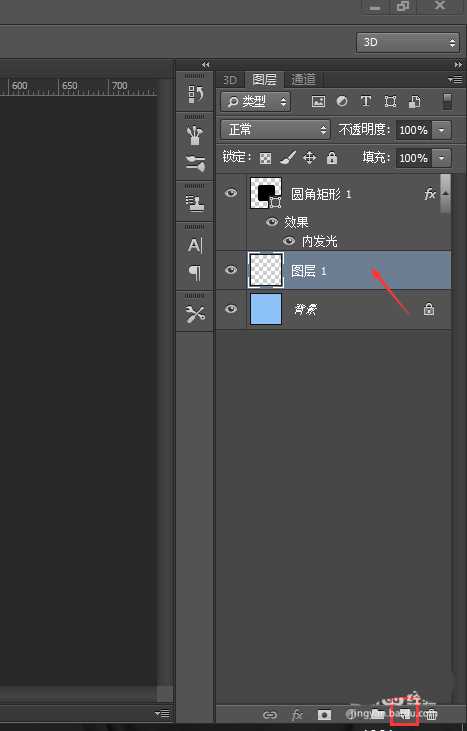The image size is (467, 731).
Task: Select the blue background layer thumbnail
Action: pos(266,309)
